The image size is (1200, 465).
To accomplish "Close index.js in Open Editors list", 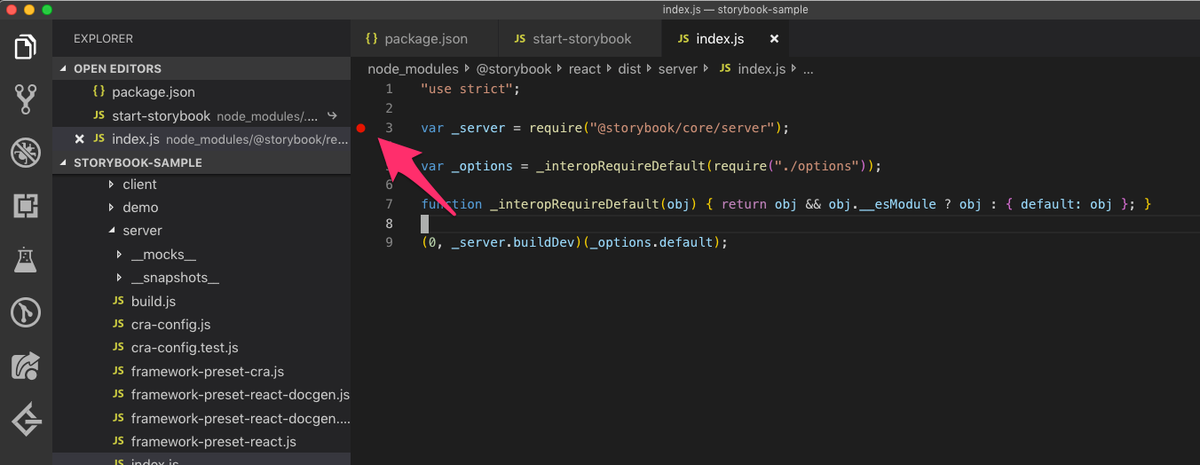I will pyautogui.click(x=79, y=139).
